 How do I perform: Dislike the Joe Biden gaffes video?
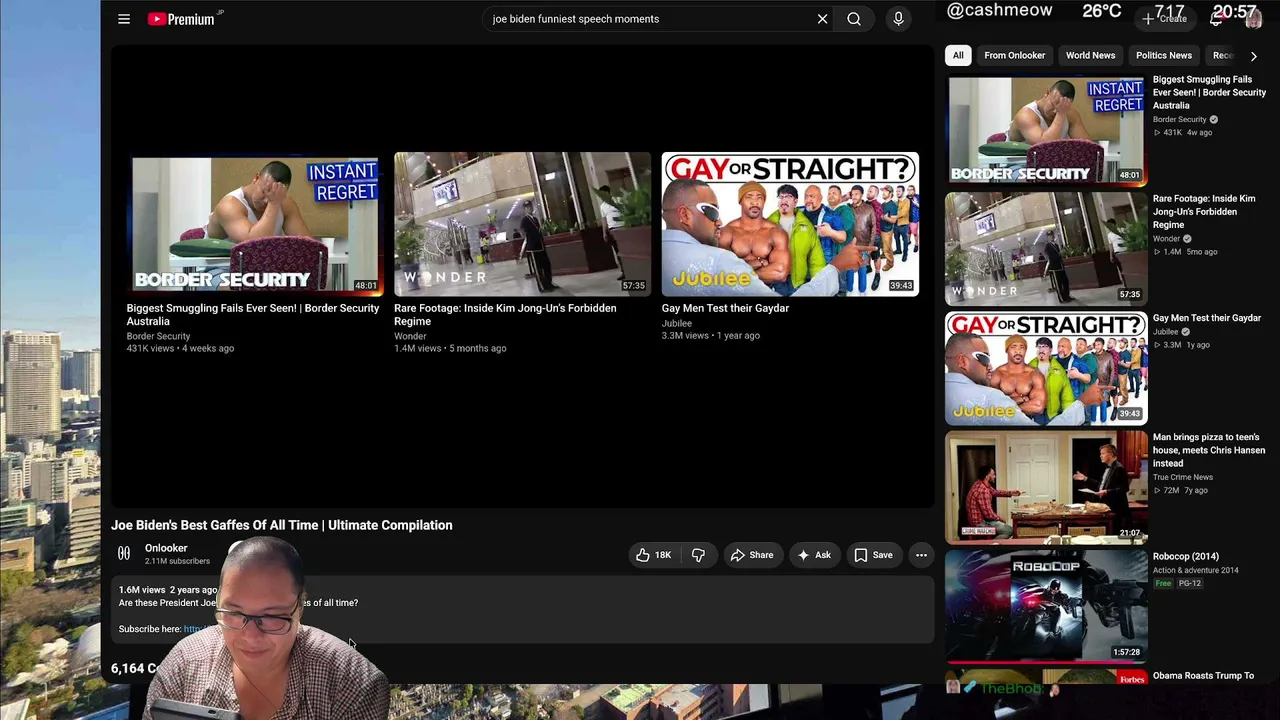coord(698,555)
